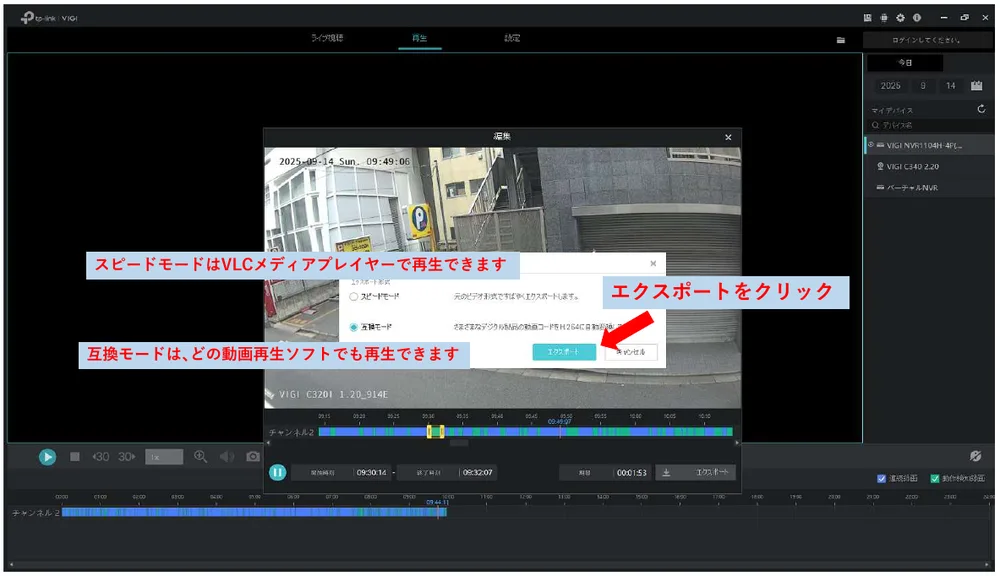
Task: Open the calendar date picker icon
Action: (976, 85)
